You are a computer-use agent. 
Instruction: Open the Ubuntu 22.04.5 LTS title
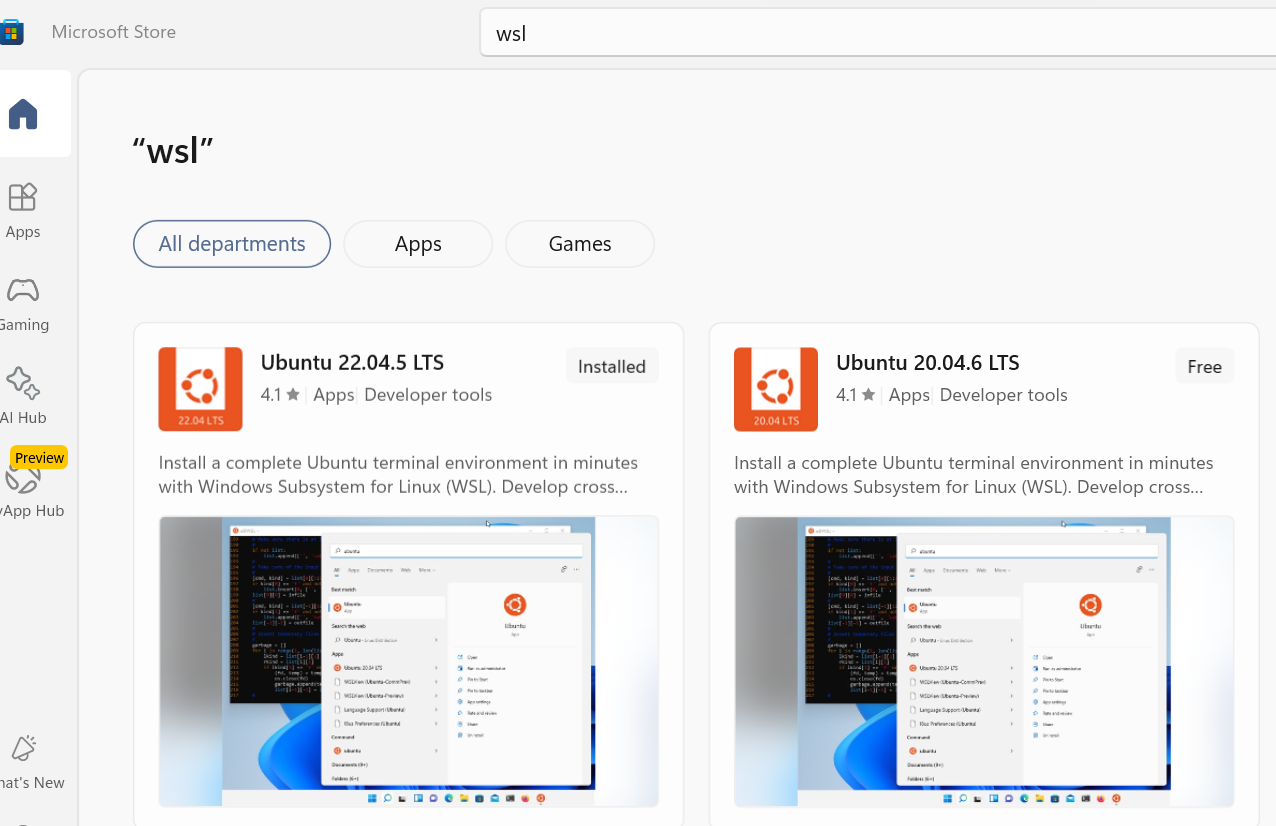(x=352, y=362)
